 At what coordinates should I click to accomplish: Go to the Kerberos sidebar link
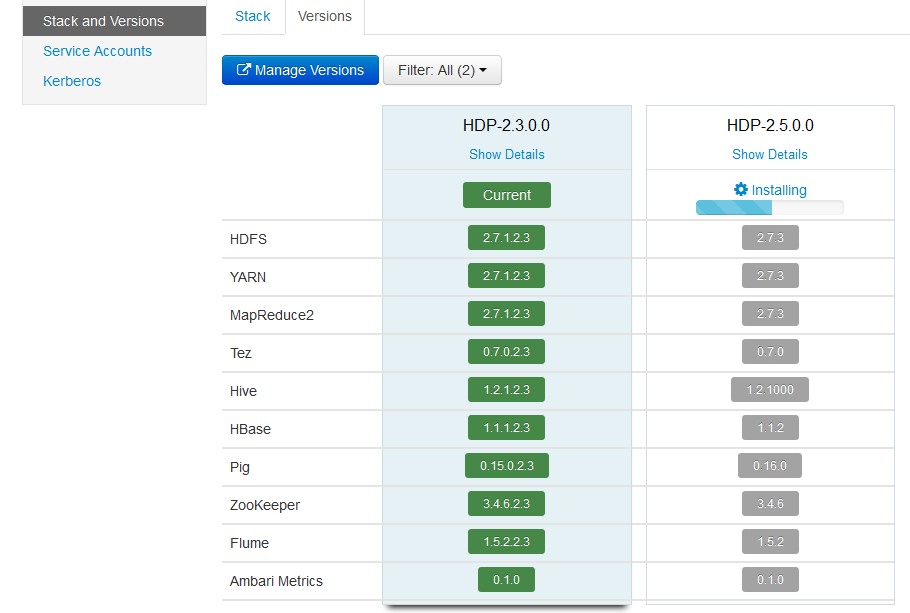[x=72, y=81]
